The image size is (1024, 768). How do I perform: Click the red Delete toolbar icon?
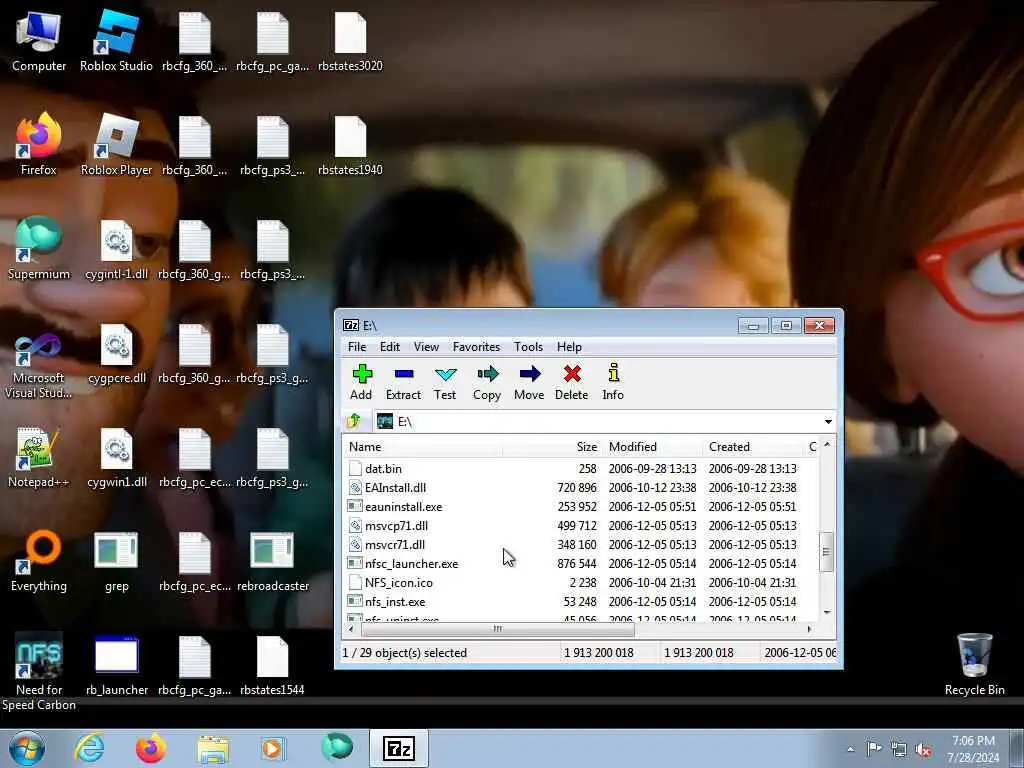(571, 381)
